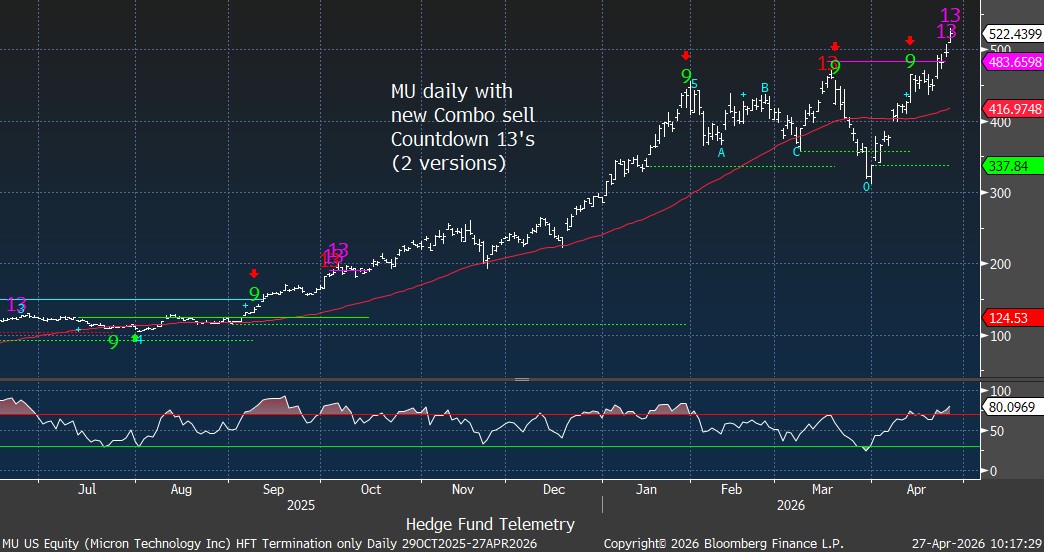The image size is (1044, 552).
Task: Click the cyan wave label C
Action: click(796, 151)
